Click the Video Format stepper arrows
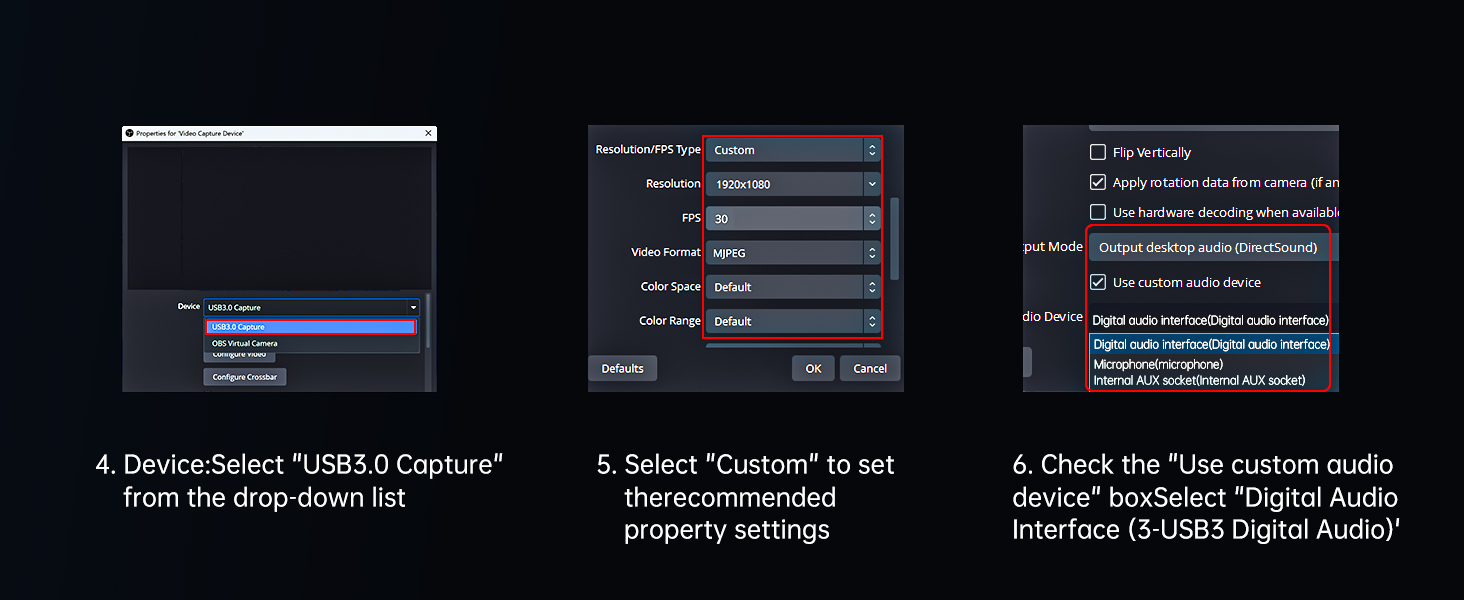Image resolution: width=1464 pixels, height=600 pixels. pos(872,252)
